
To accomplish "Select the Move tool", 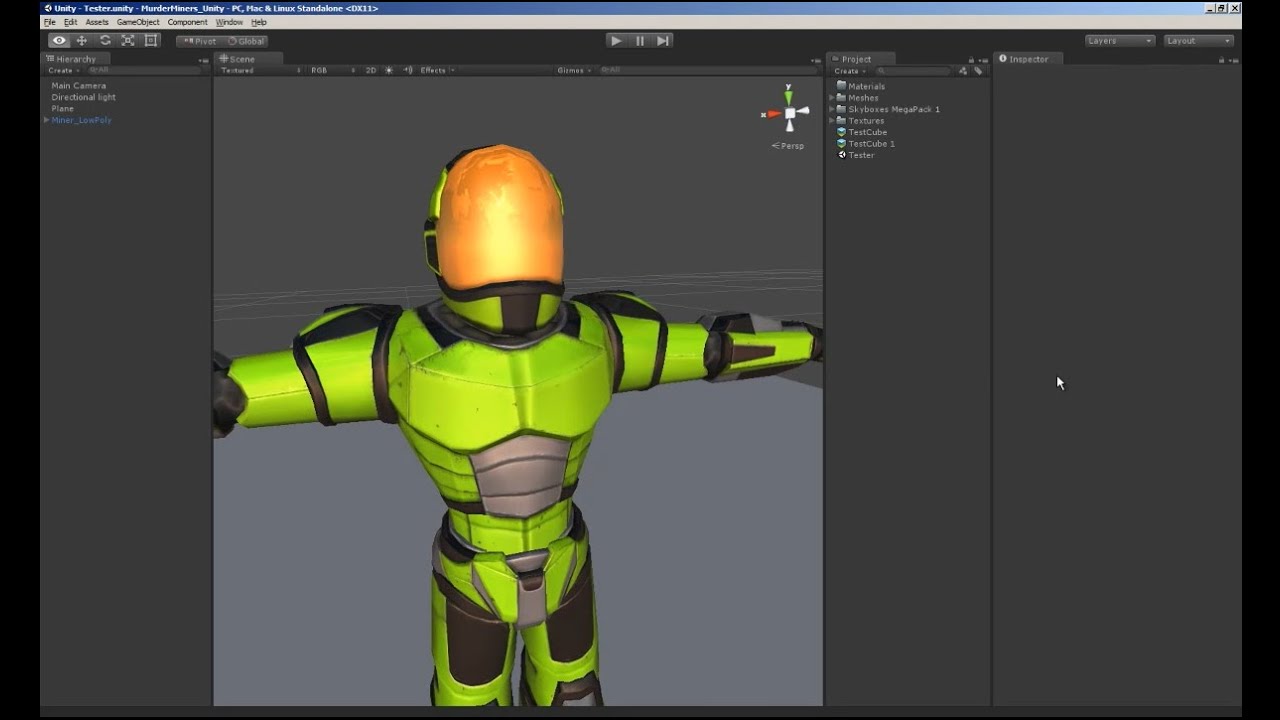I will [82, 41].
